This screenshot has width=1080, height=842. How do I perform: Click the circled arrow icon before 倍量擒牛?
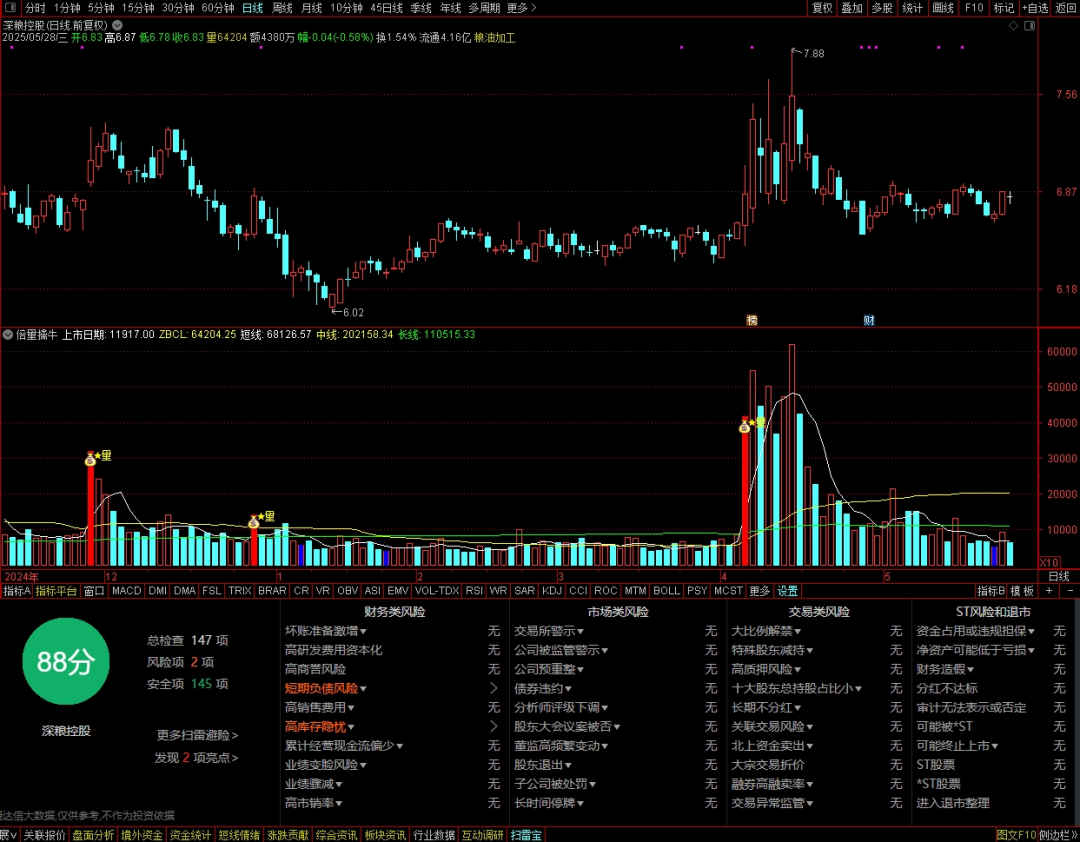pos(8,335)
